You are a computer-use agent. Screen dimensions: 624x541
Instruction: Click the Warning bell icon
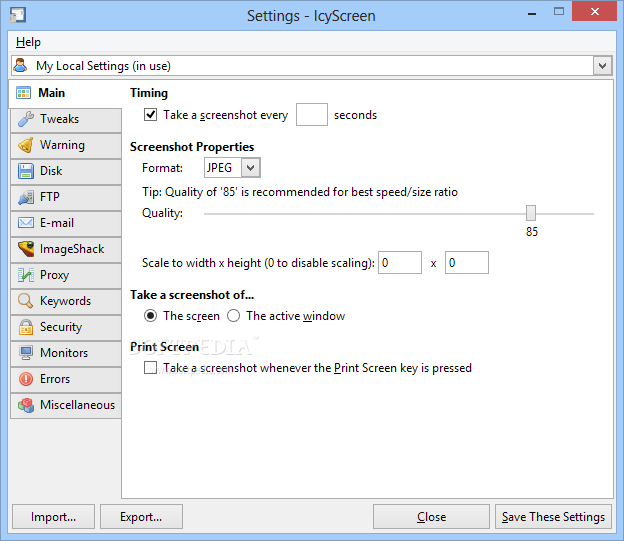[26, 145]
